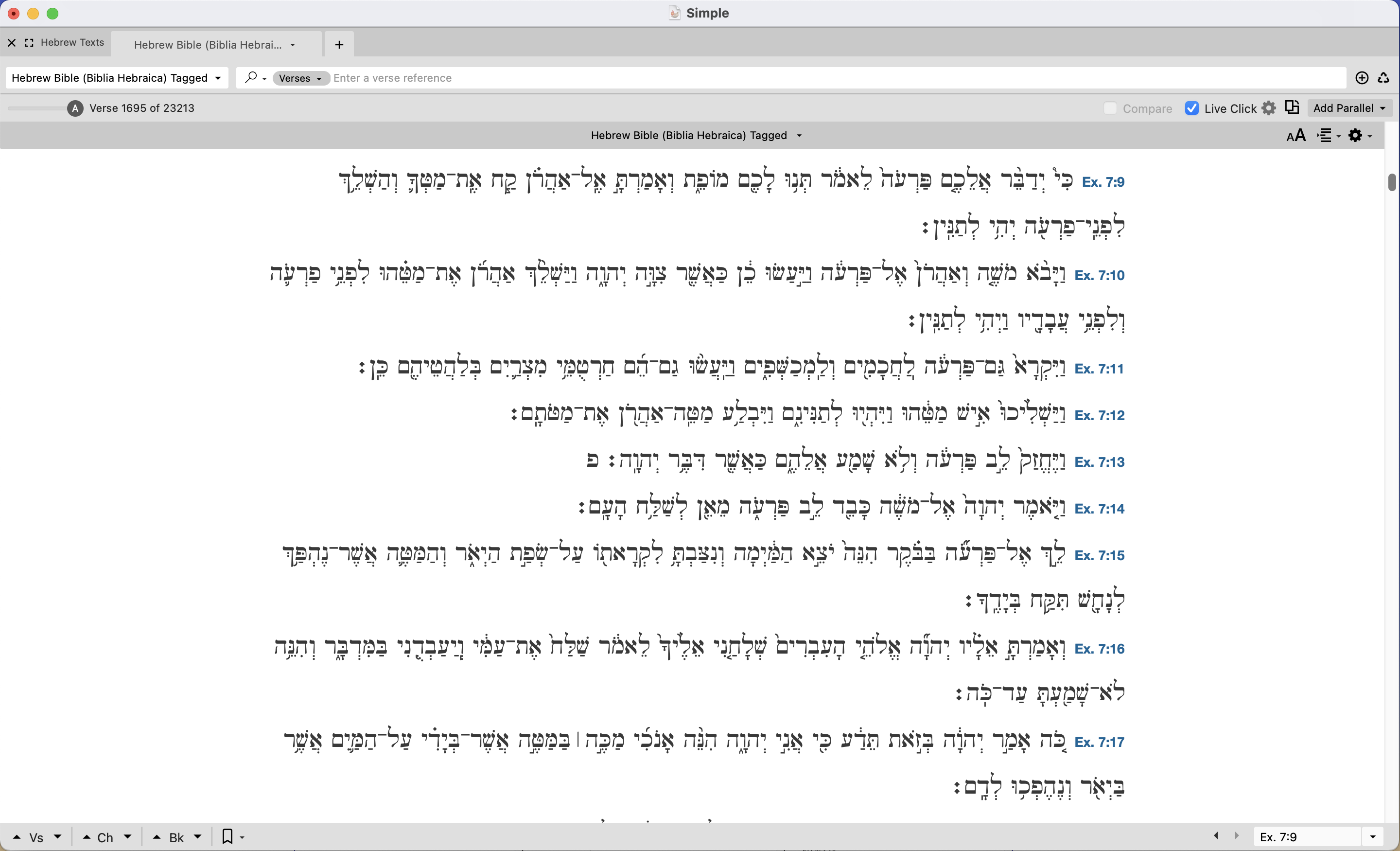Viewport: 1400px width, 851px height.
Task: Open the Verses search-type dropdown
Action: (x=300, y=78)
